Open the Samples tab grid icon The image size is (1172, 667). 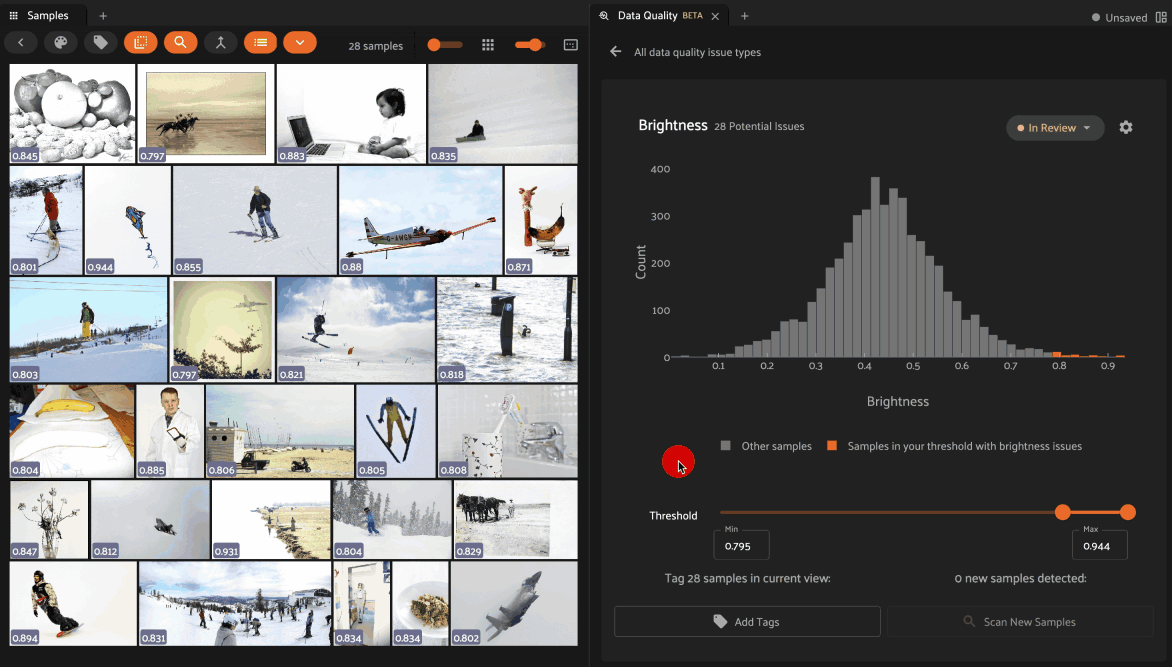pyautogui.click(x=13, y=15)
